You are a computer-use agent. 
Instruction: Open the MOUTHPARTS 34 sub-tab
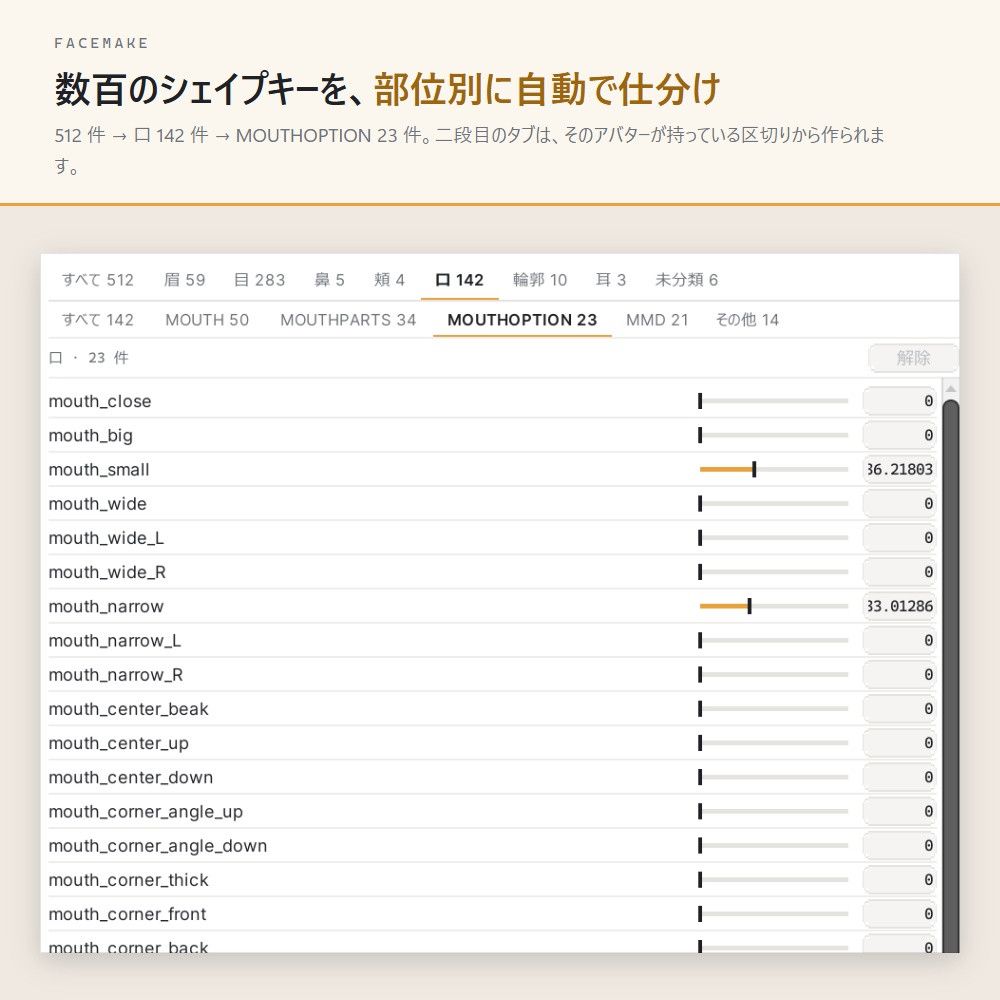tap(348, 320)
